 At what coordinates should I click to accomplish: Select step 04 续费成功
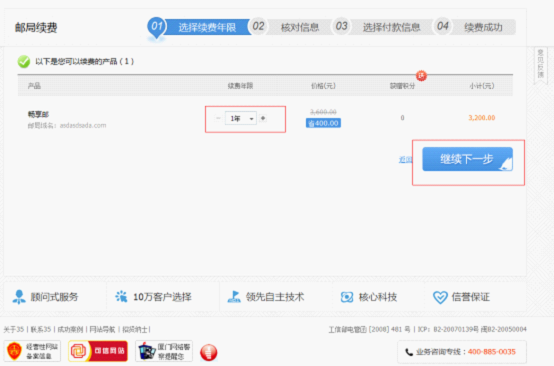point(474,27)
